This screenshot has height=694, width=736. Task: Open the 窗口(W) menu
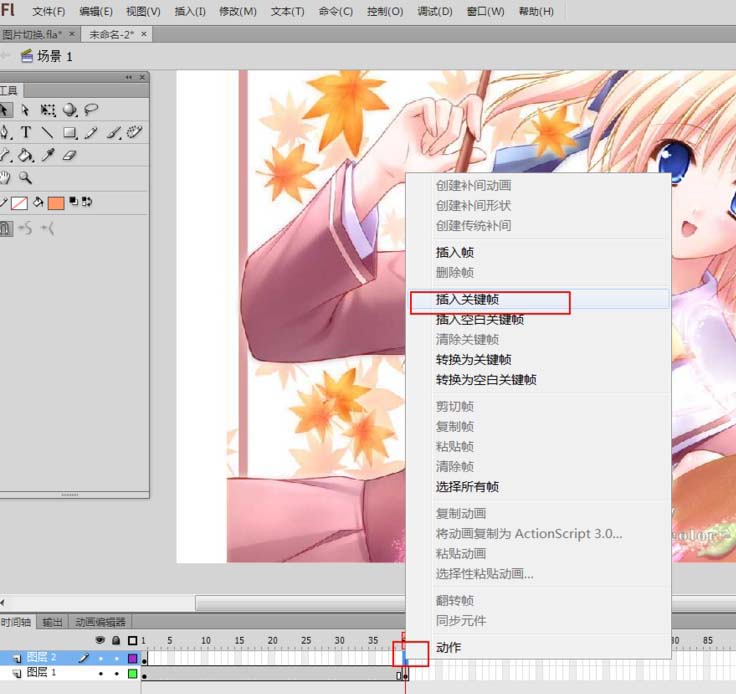point(485,11)
